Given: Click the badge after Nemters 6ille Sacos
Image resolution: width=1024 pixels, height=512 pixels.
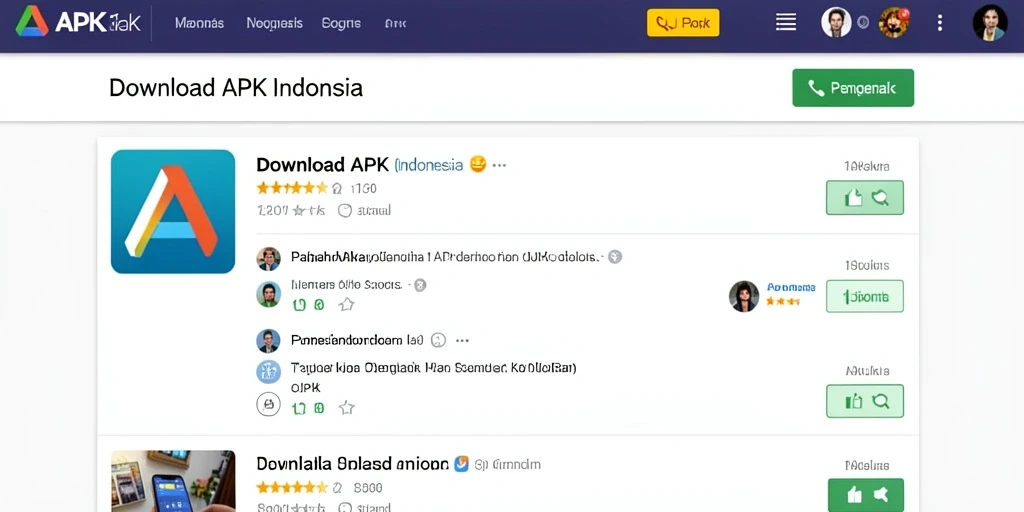Looking at the screenshot, I should (x=421, y=285).
